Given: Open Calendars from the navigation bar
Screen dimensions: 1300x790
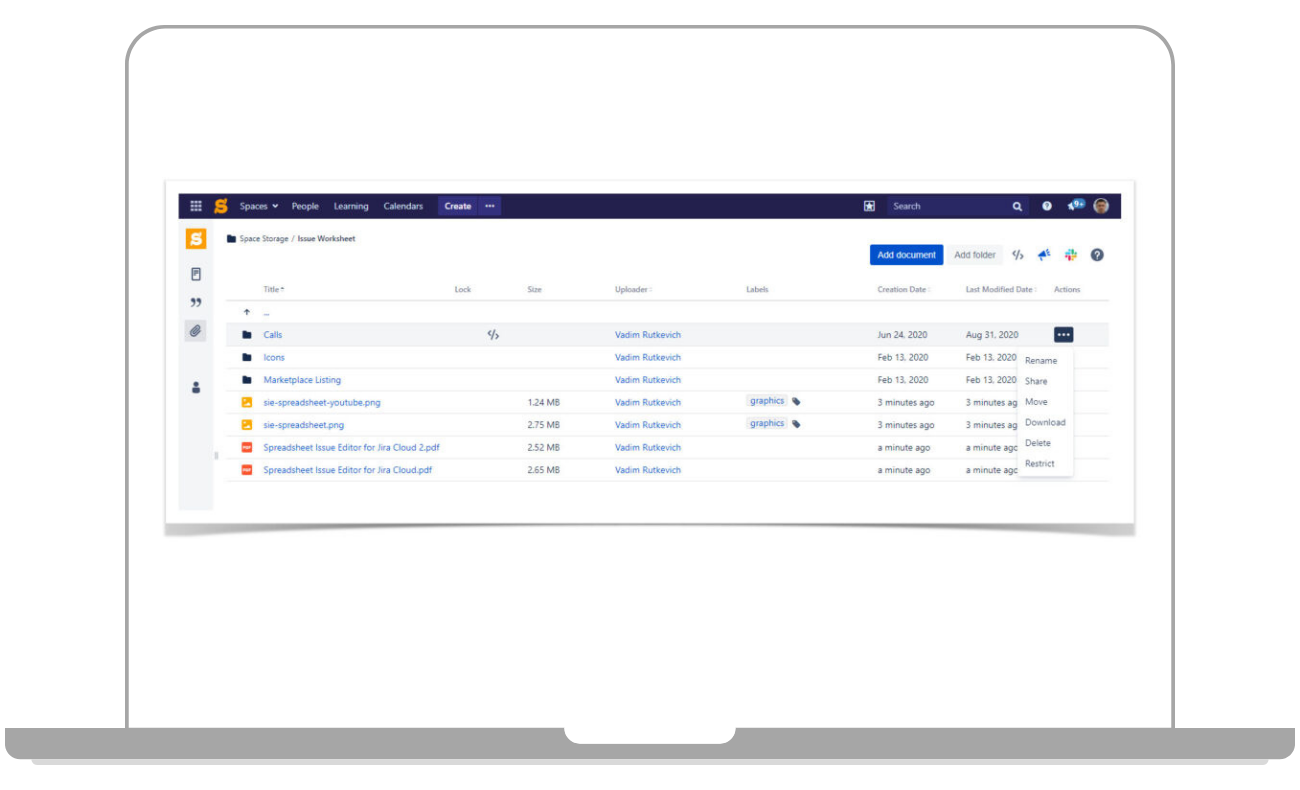Looking at the screenshot, I should point(404,206).
